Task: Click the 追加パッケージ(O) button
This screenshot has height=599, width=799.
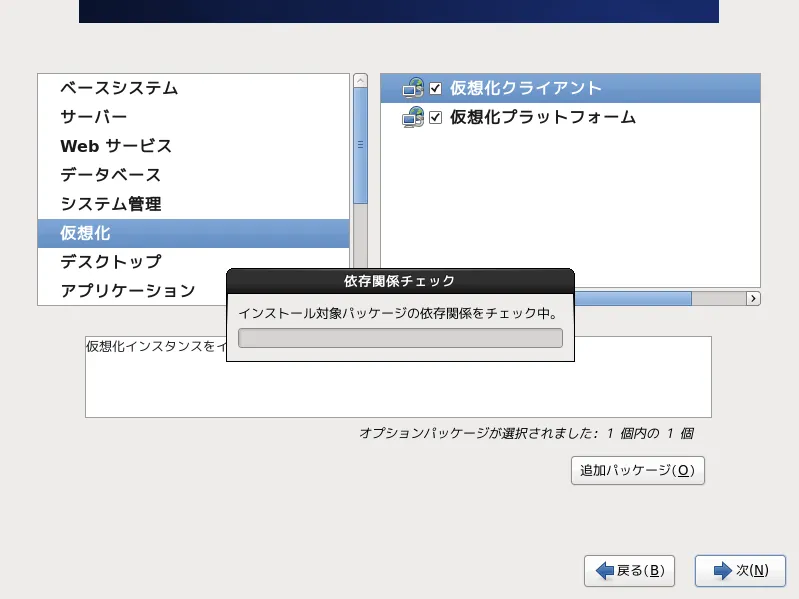Action: click(637, 470)
